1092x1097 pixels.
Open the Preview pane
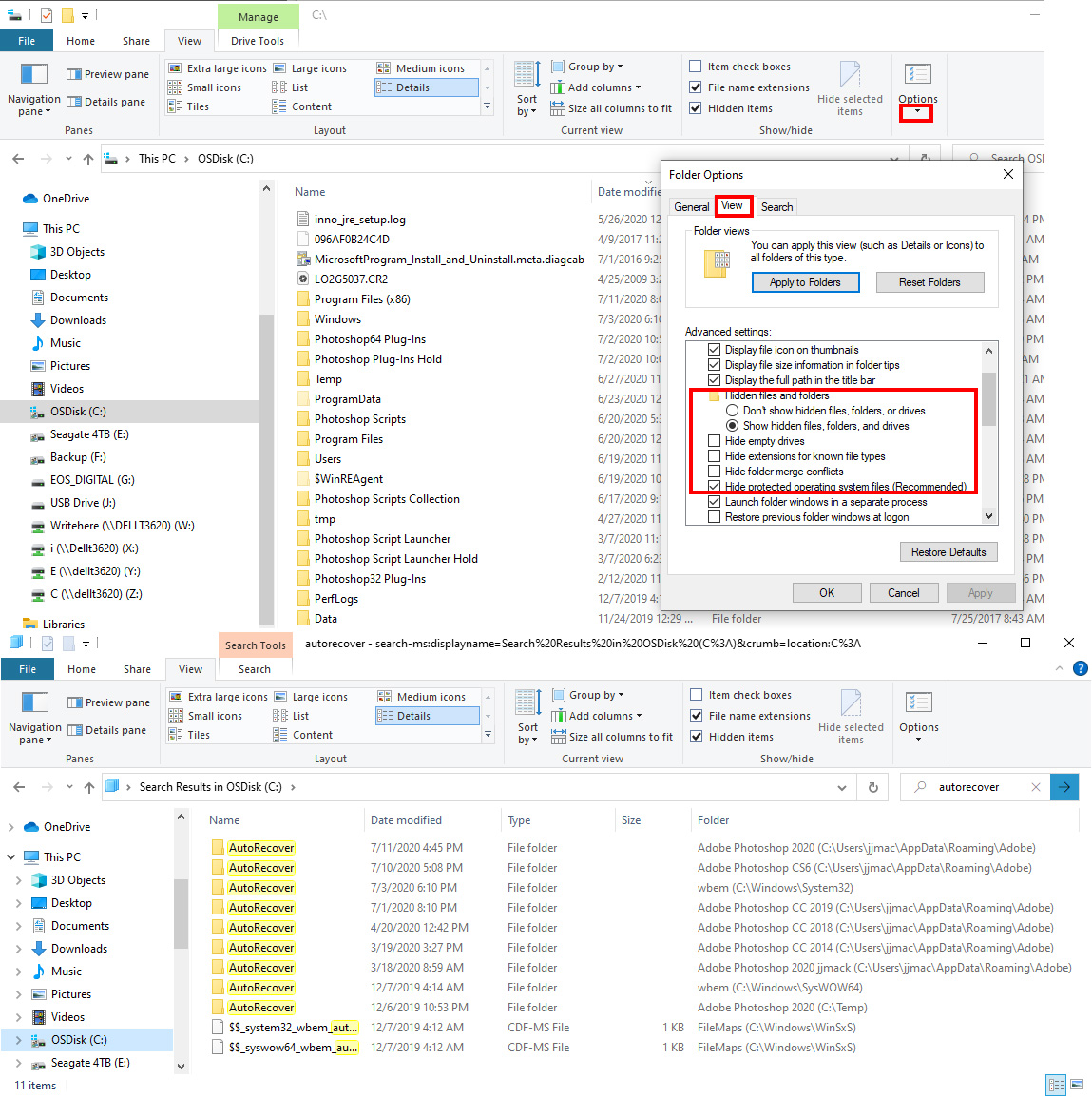(x=107, y=73)
